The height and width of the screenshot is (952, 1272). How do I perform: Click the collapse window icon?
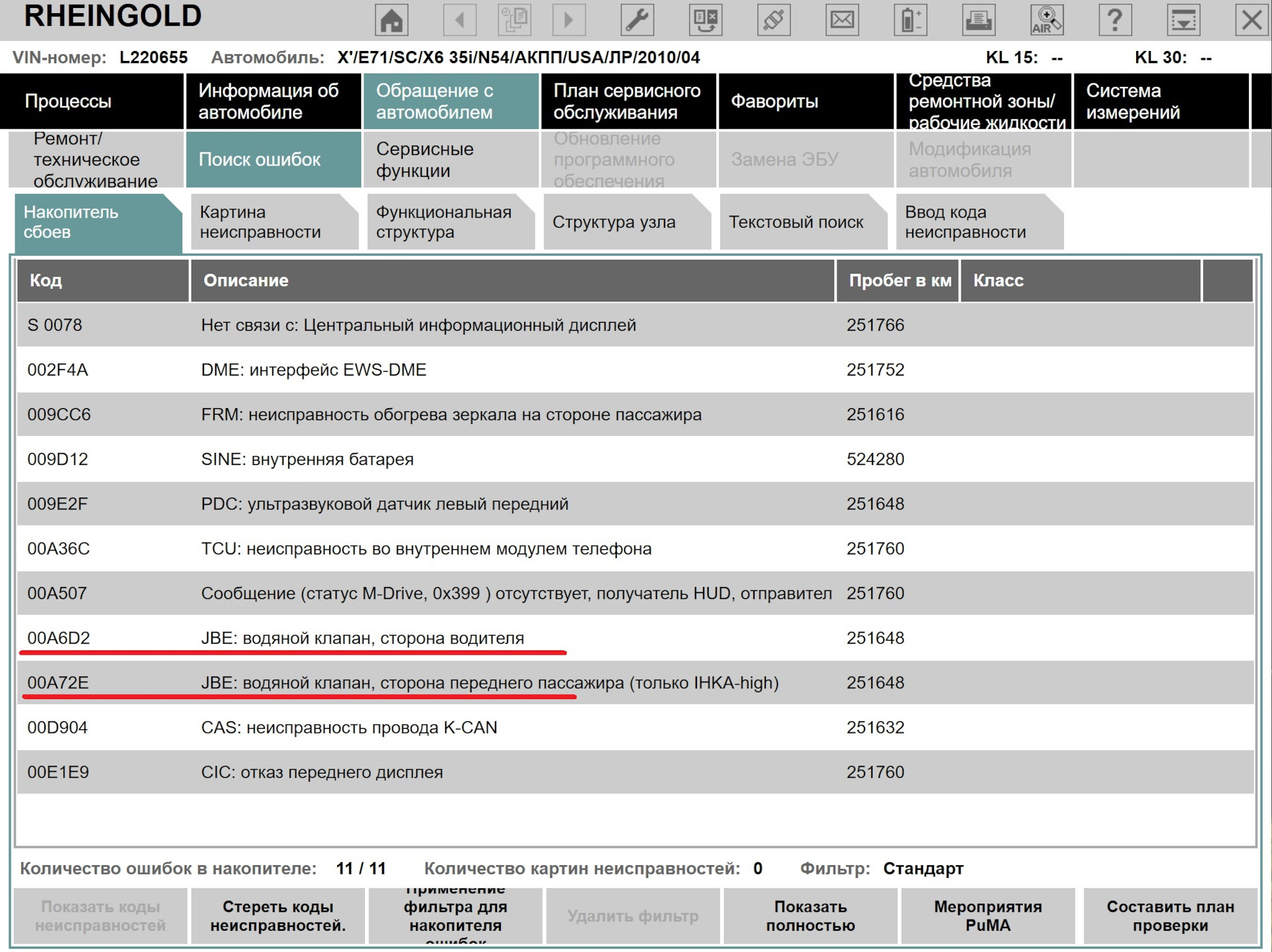click(x=1183, y=20)
